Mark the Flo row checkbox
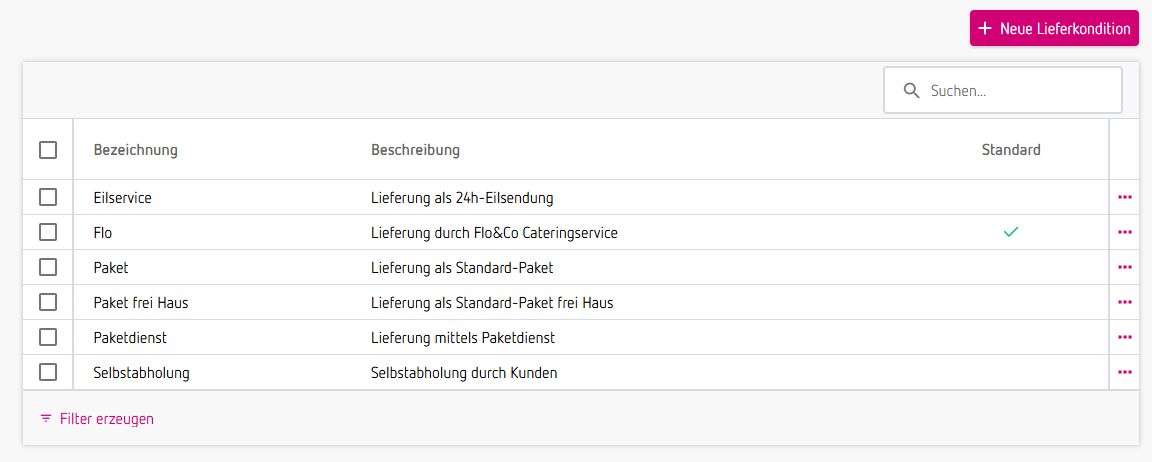1152x462 pixels. coord(48,232)
